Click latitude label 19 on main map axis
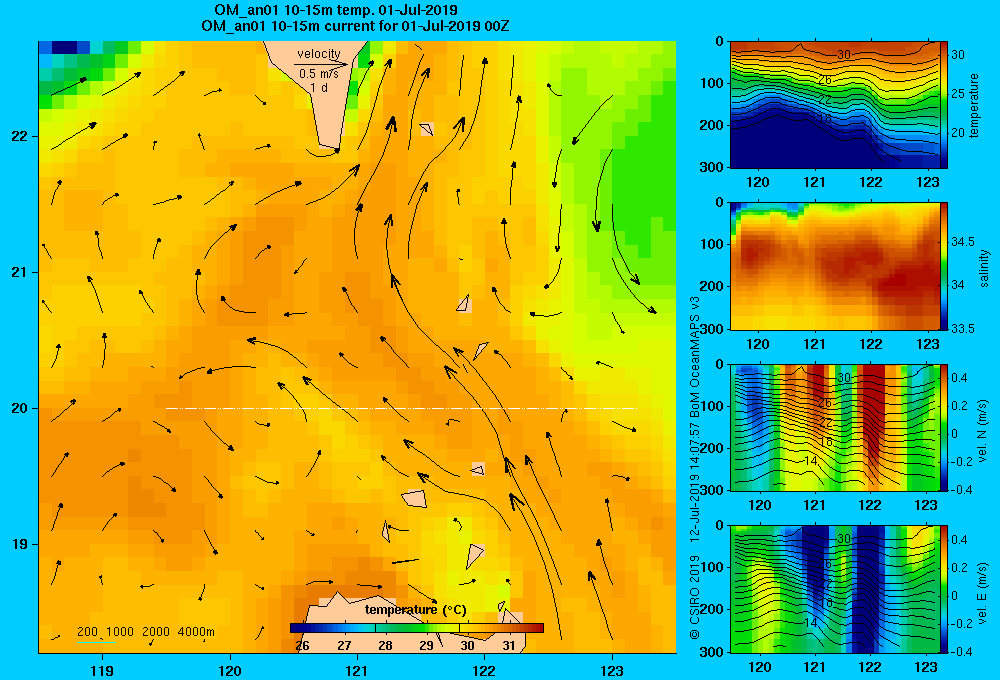Screen dimensions: 1000x680 pos(19,544)
